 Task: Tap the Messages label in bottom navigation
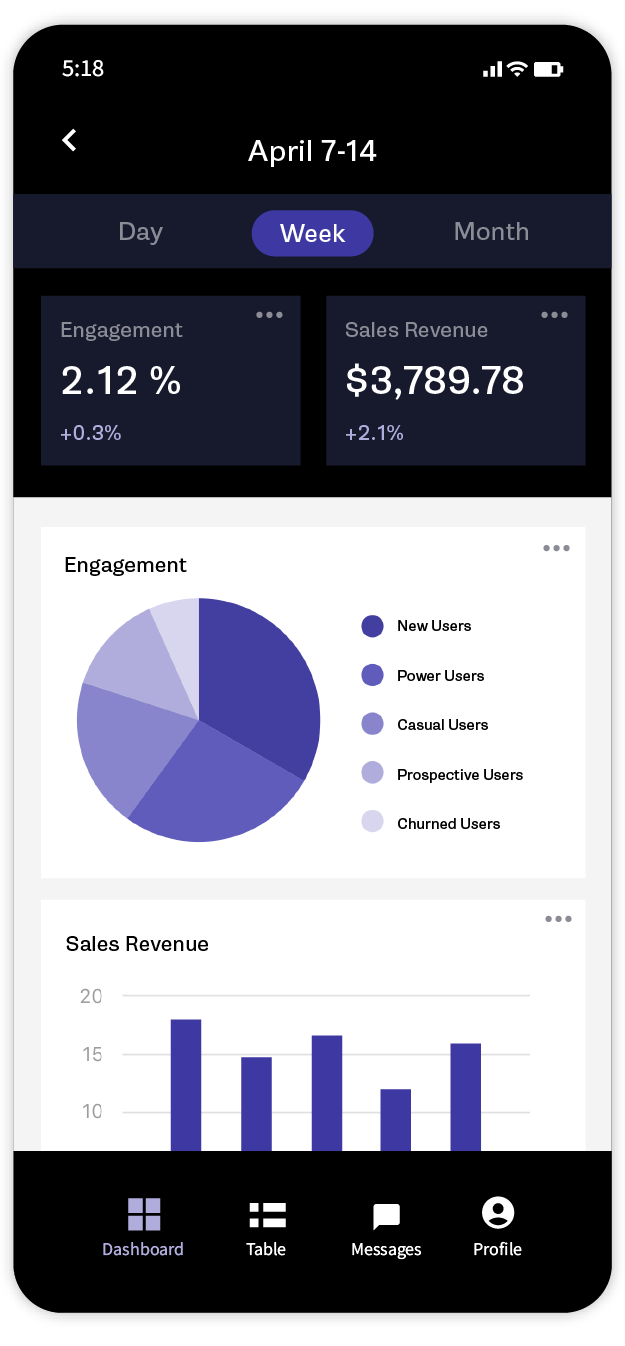tap(386, 1250)
